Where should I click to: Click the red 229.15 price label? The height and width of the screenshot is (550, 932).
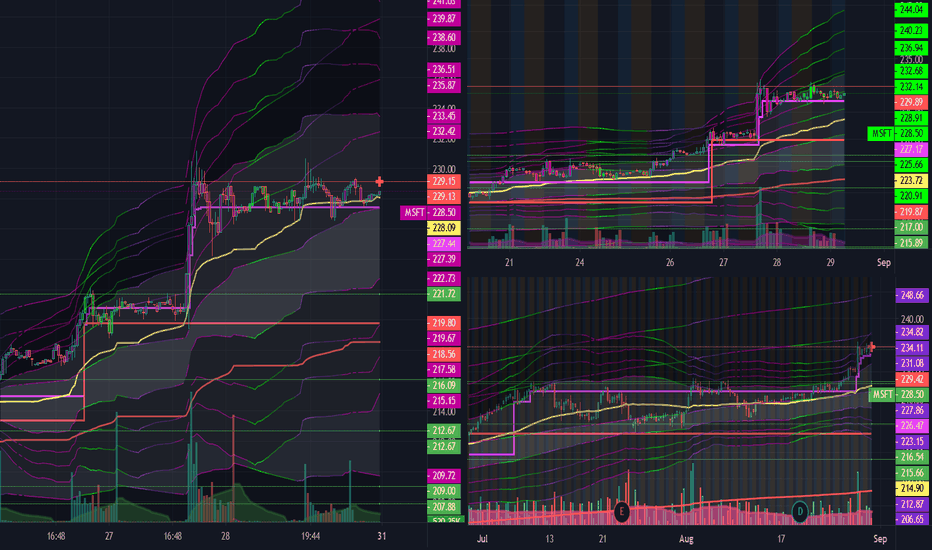[x=443, y=181]
